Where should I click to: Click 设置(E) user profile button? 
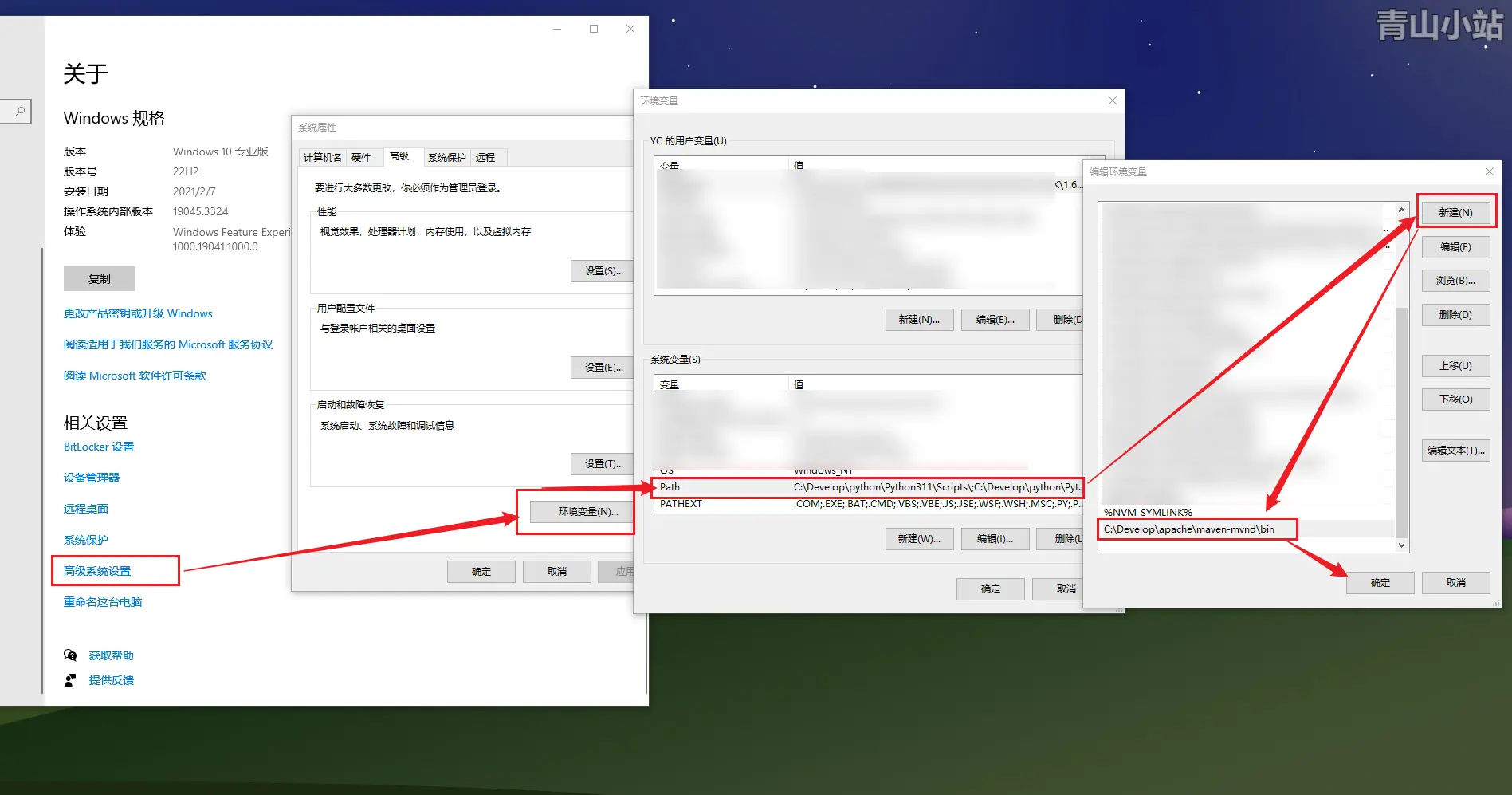pos(603,368)
